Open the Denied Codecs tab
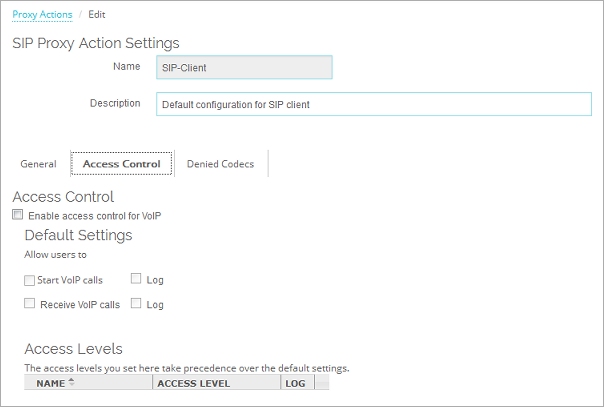This screenshot has height=407, width=604. coord(220,164)
